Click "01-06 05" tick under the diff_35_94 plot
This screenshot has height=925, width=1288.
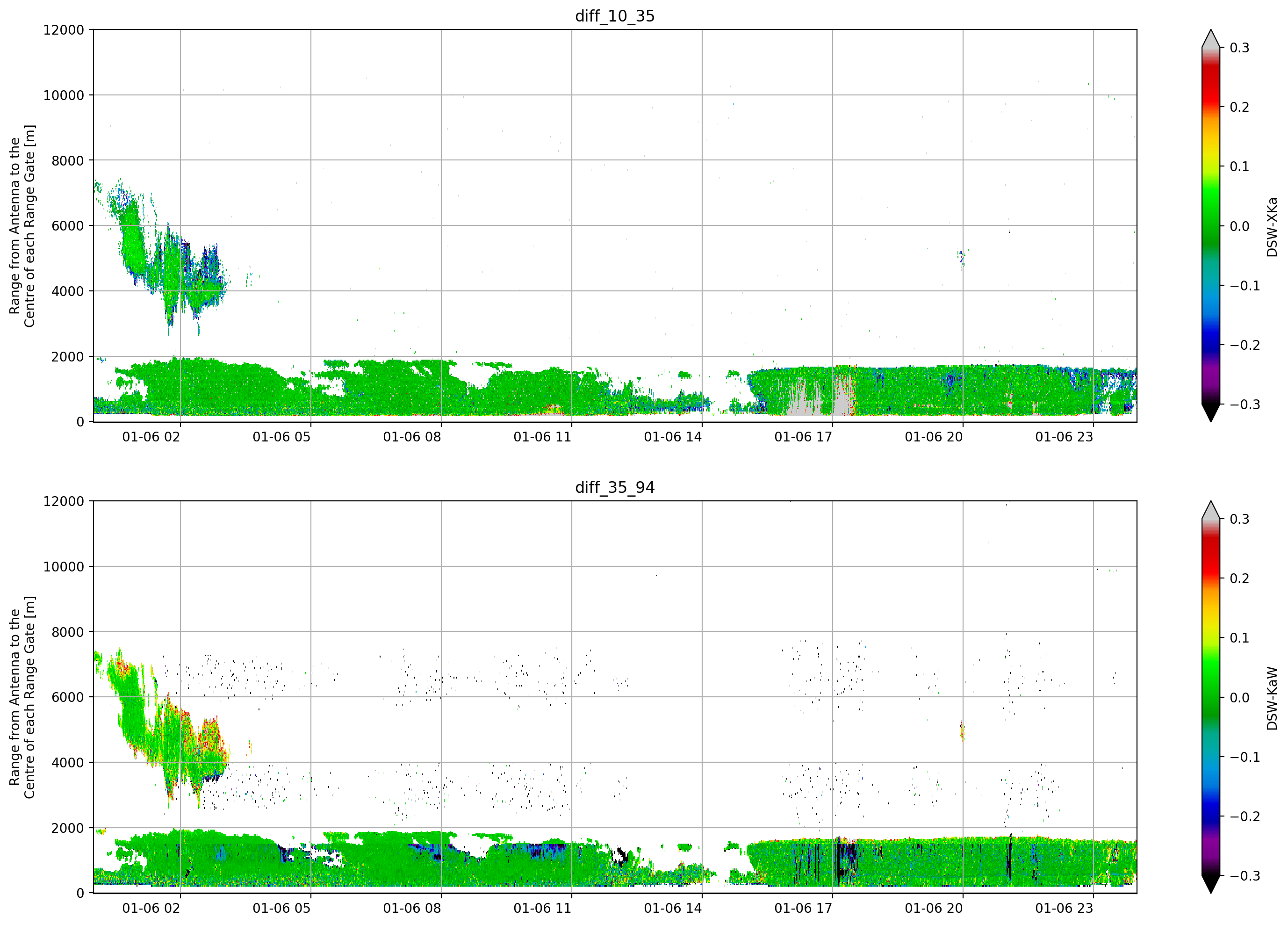click(x=282, y=909)
